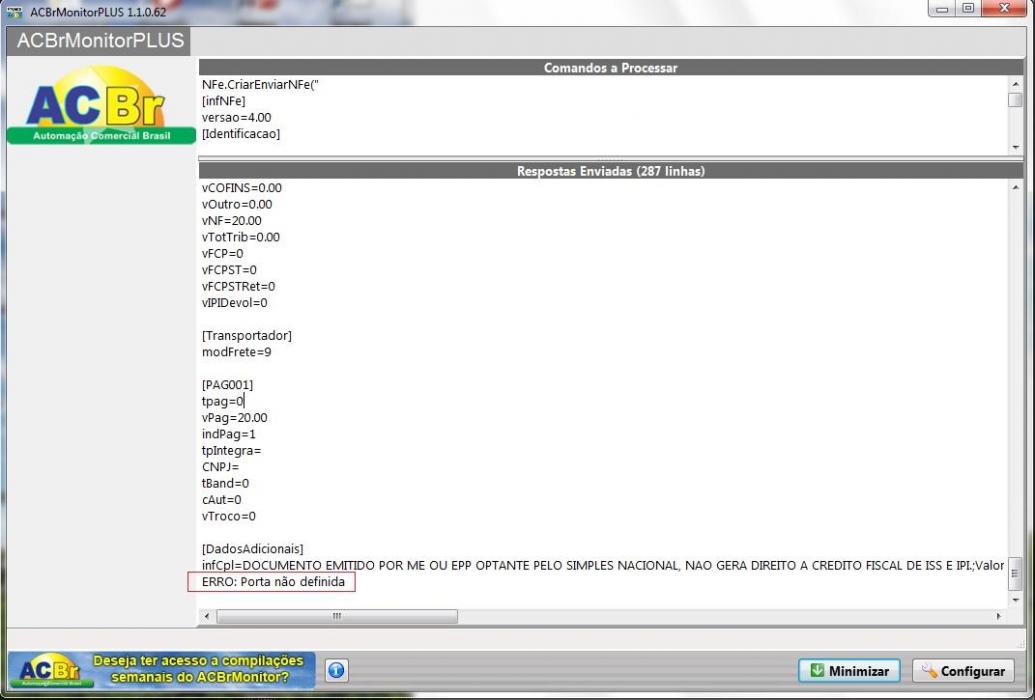This screenshot has width=1035, height=700.
Task: Click the Comandos a Processar scrollbar thumb
Action: 1015,100
